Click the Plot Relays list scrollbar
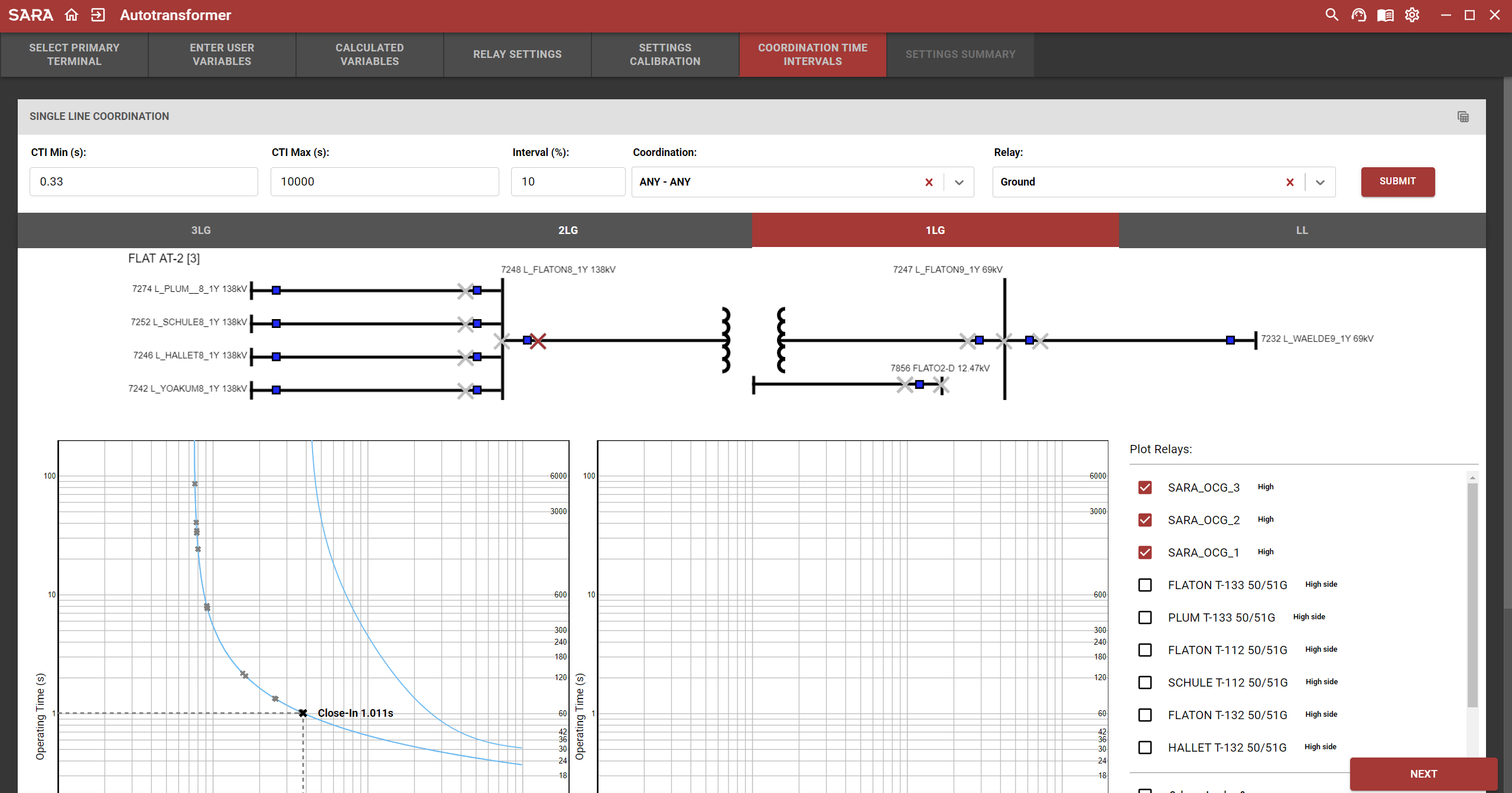 [x=1472, y=594]
